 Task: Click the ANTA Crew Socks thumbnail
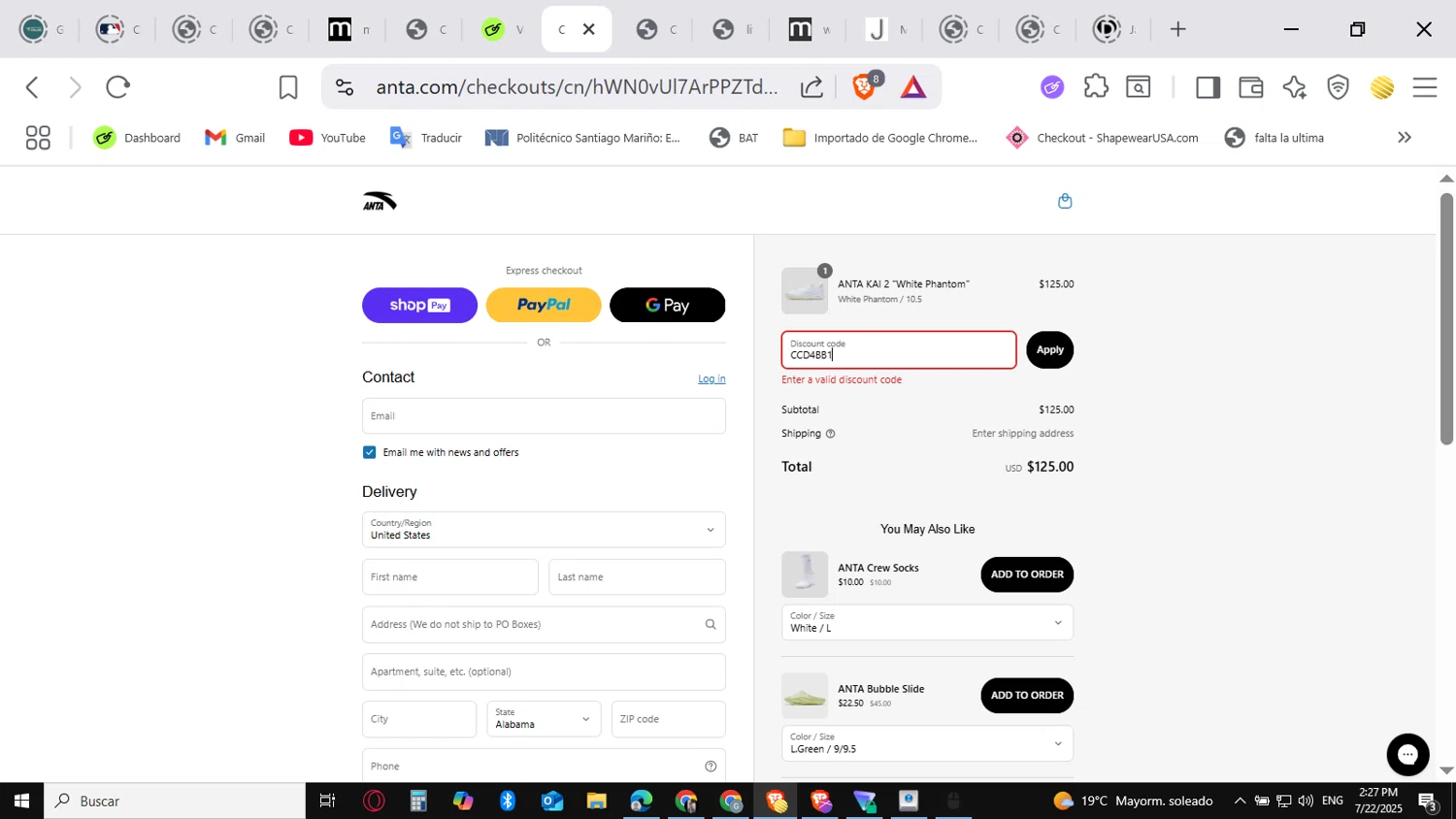click(805, 574)
